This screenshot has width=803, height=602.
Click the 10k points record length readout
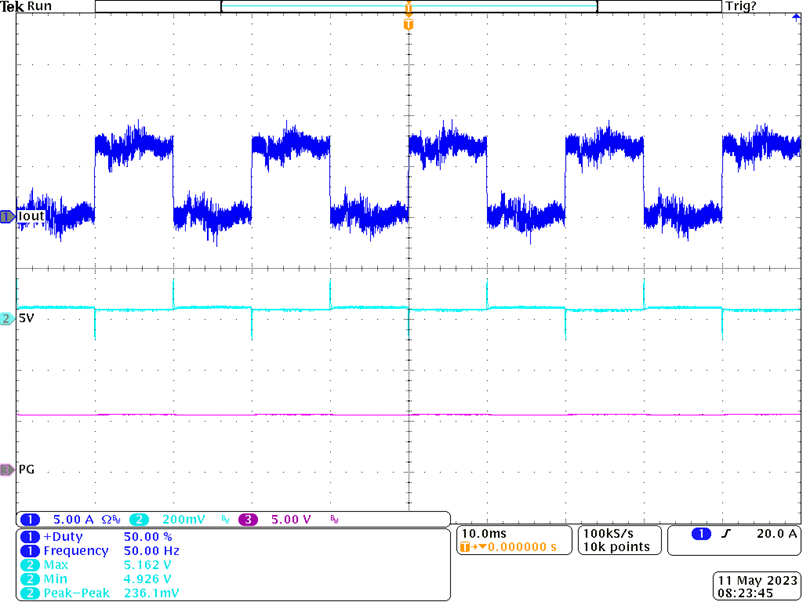[x=616, y=547]
